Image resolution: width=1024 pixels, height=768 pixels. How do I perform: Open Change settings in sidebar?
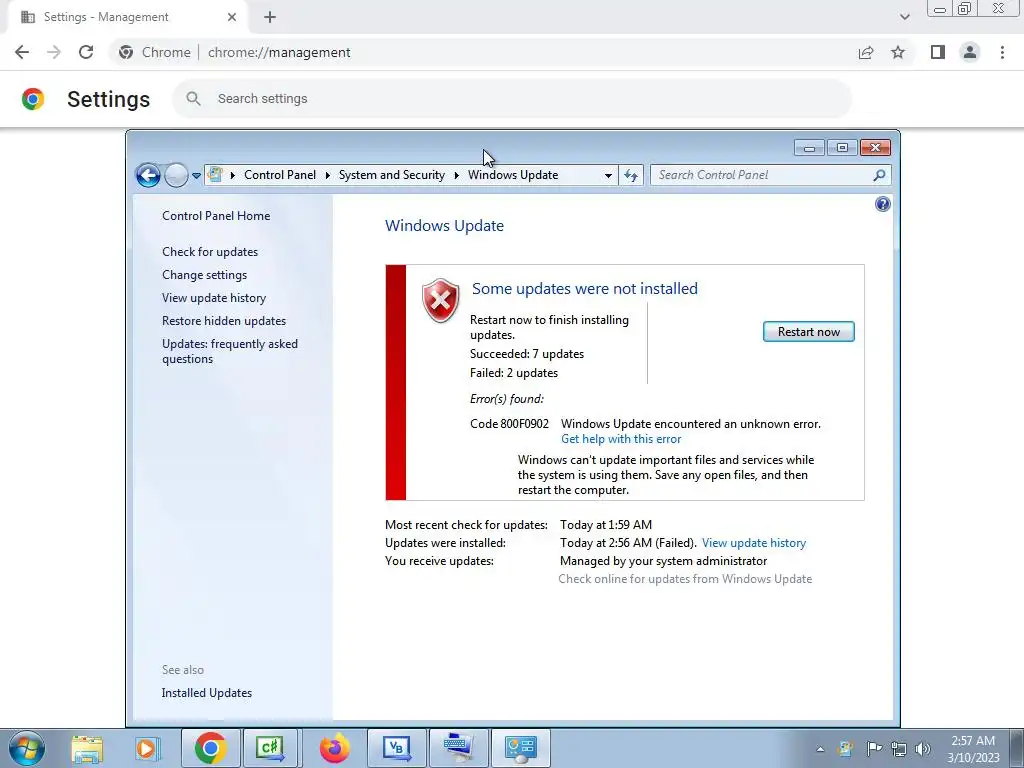[204, 275]
